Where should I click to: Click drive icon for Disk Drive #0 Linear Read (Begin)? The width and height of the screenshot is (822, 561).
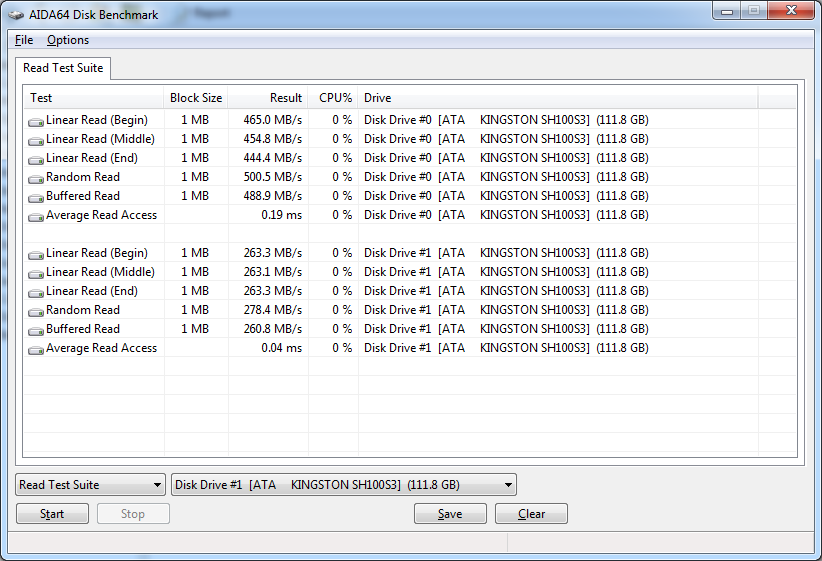click(x=36, y=122)
